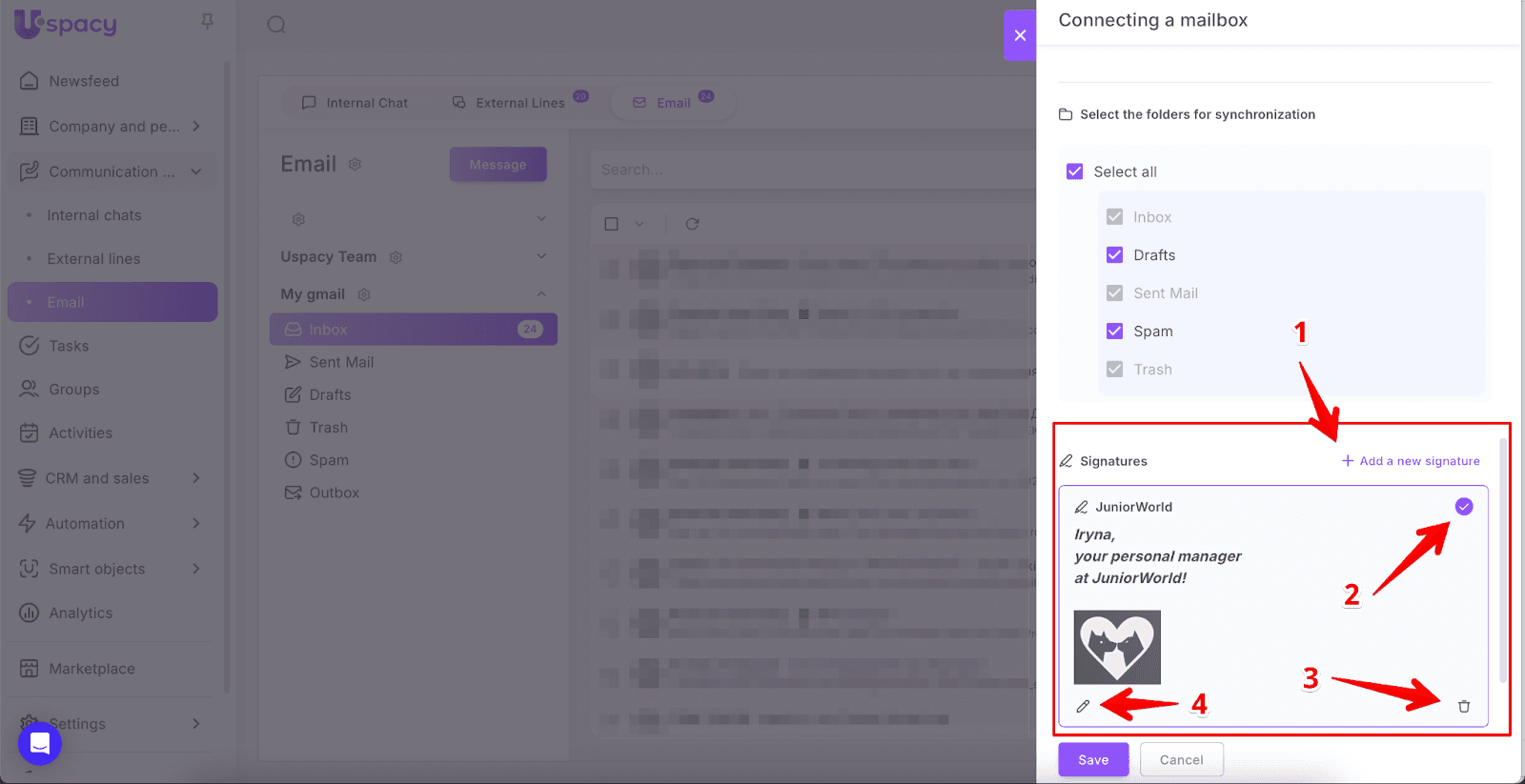Close the Connecting a mailbox panel
1525x784 pixels.
tap(1020, 35)
